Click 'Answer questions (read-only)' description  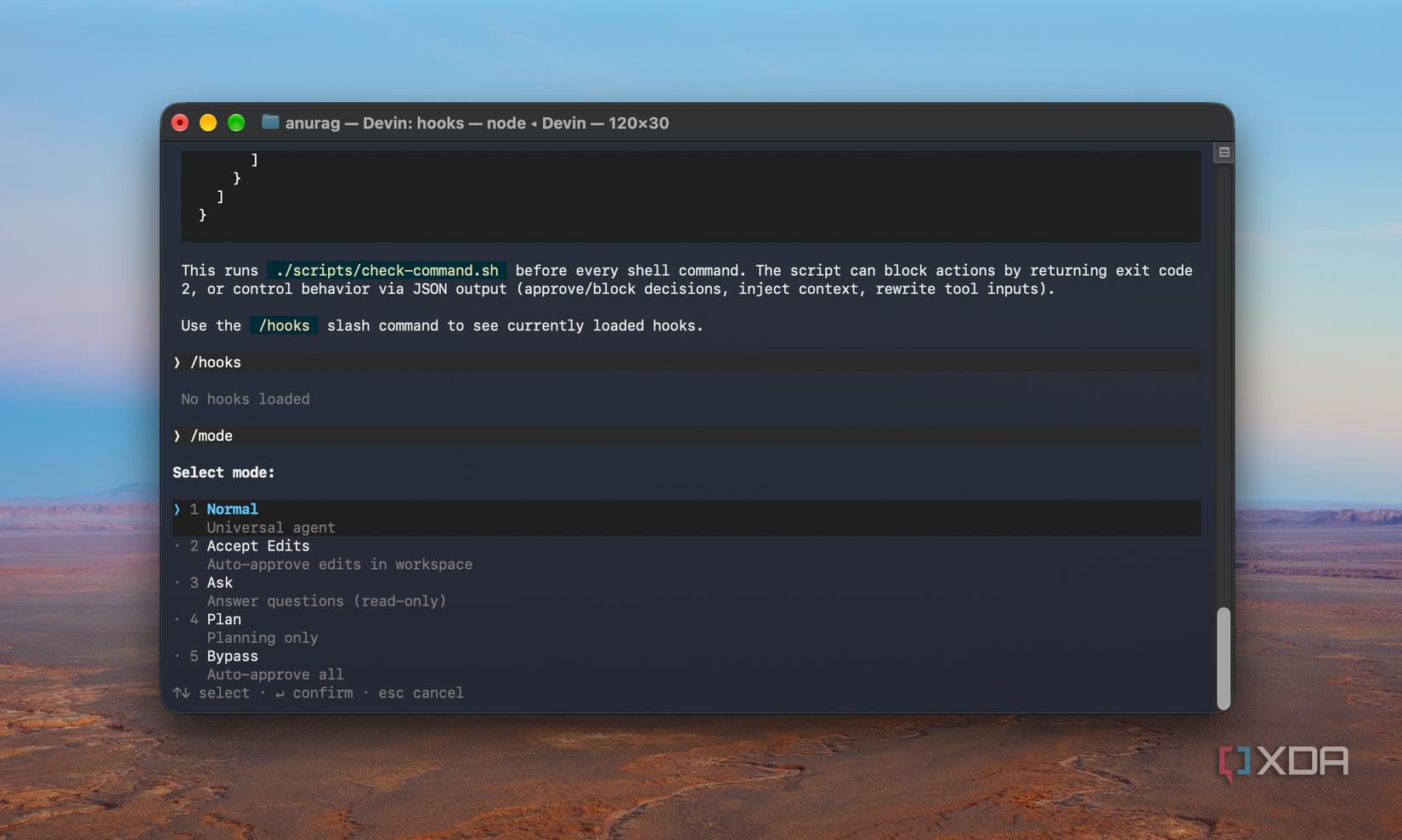tap(326, 601)
